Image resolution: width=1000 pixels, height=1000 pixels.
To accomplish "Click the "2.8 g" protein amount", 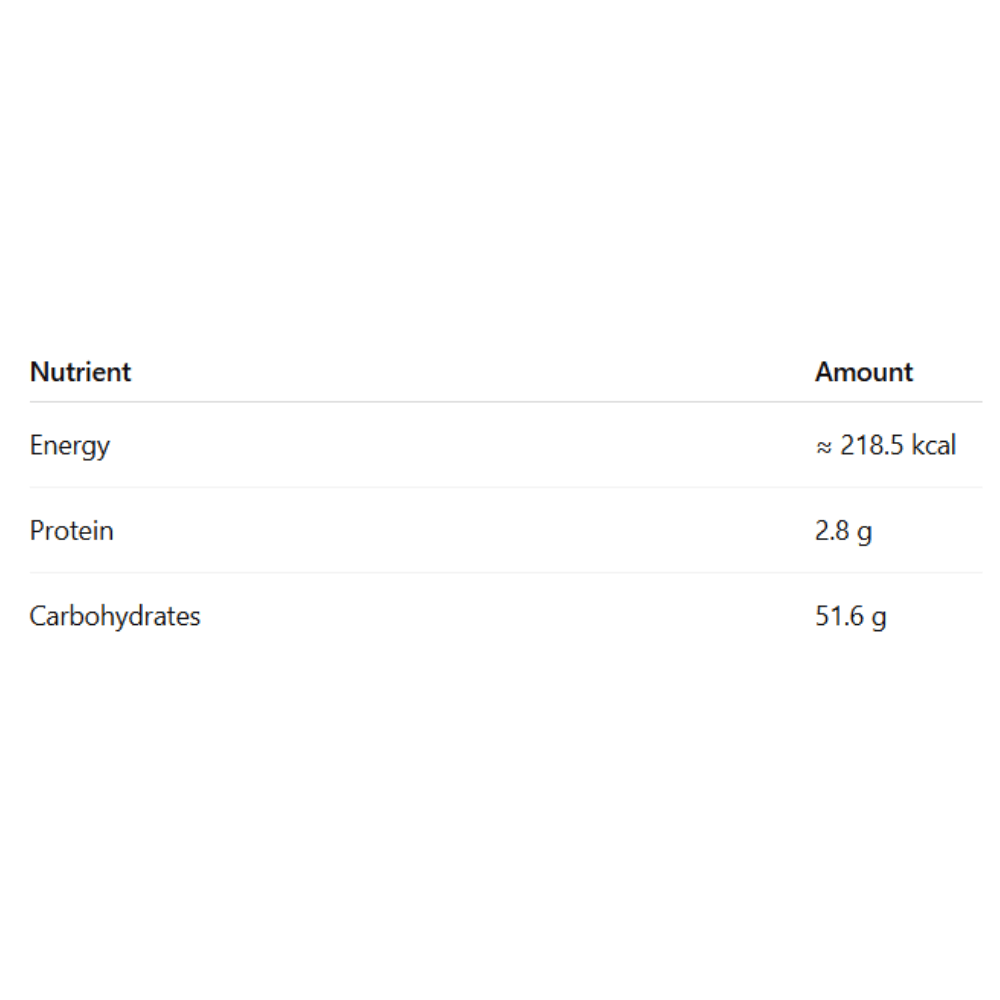I will pos(843,530).
